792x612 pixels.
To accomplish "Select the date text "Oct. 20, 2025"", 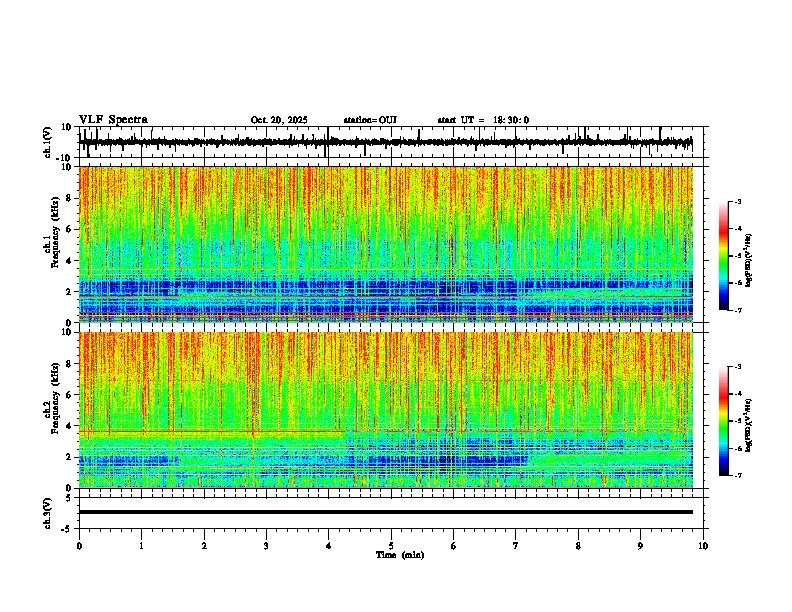I will 279,120.
